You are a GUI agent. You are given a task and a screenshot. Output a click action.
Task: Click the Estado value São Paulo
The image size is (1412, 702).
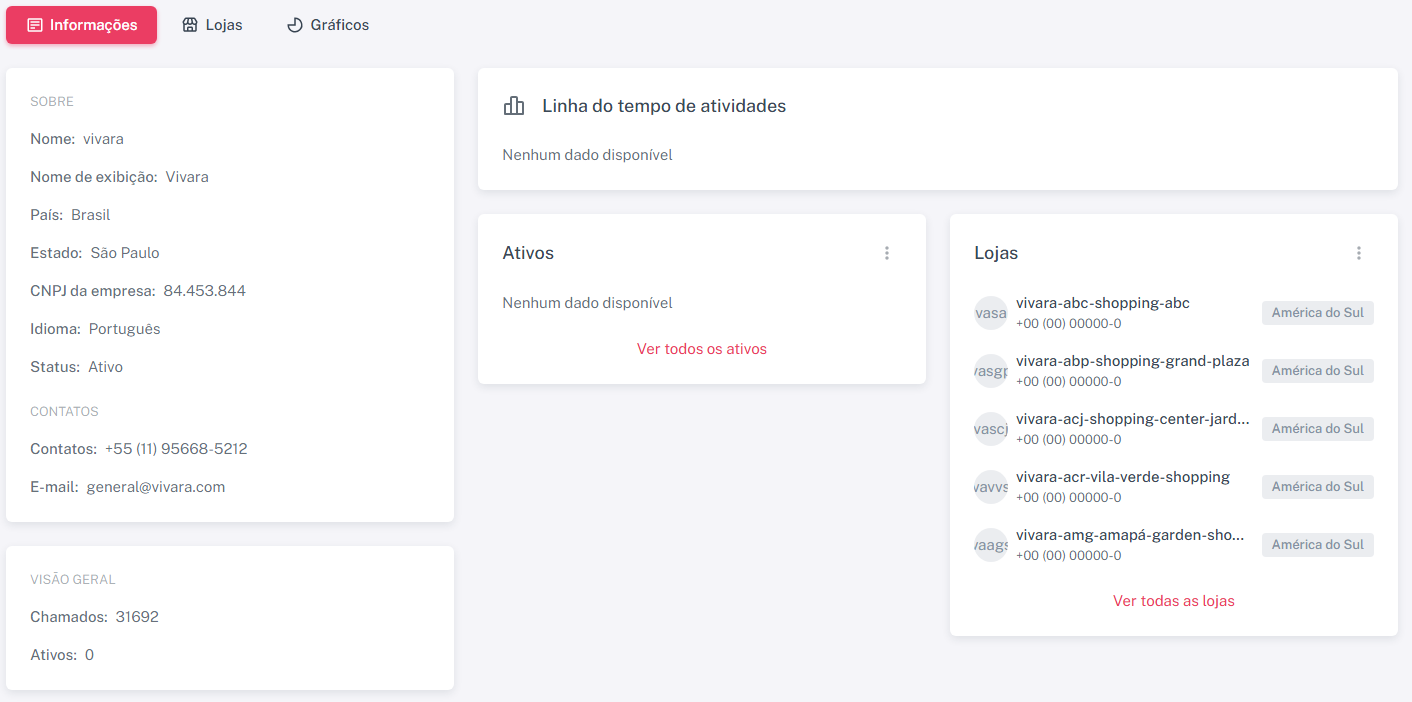tap(125, 253)
